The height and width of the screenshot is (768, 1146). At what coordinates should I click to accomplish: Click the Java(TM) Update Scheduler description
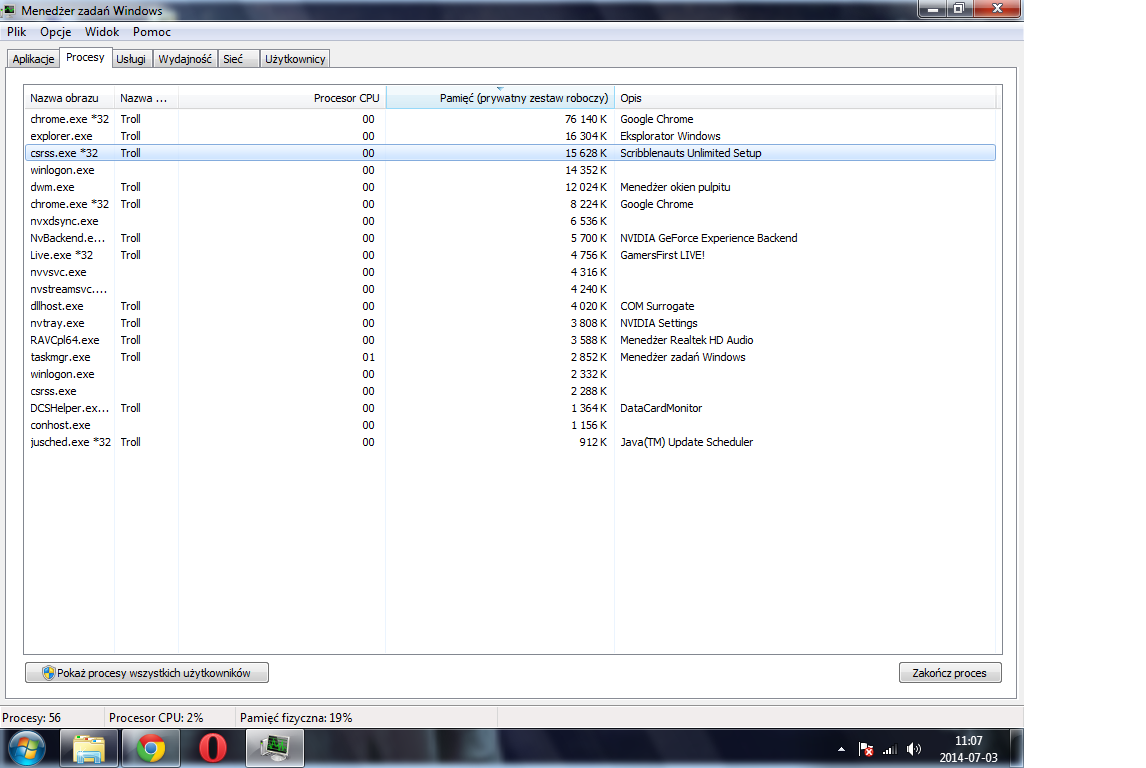click(x=686, y=442)
